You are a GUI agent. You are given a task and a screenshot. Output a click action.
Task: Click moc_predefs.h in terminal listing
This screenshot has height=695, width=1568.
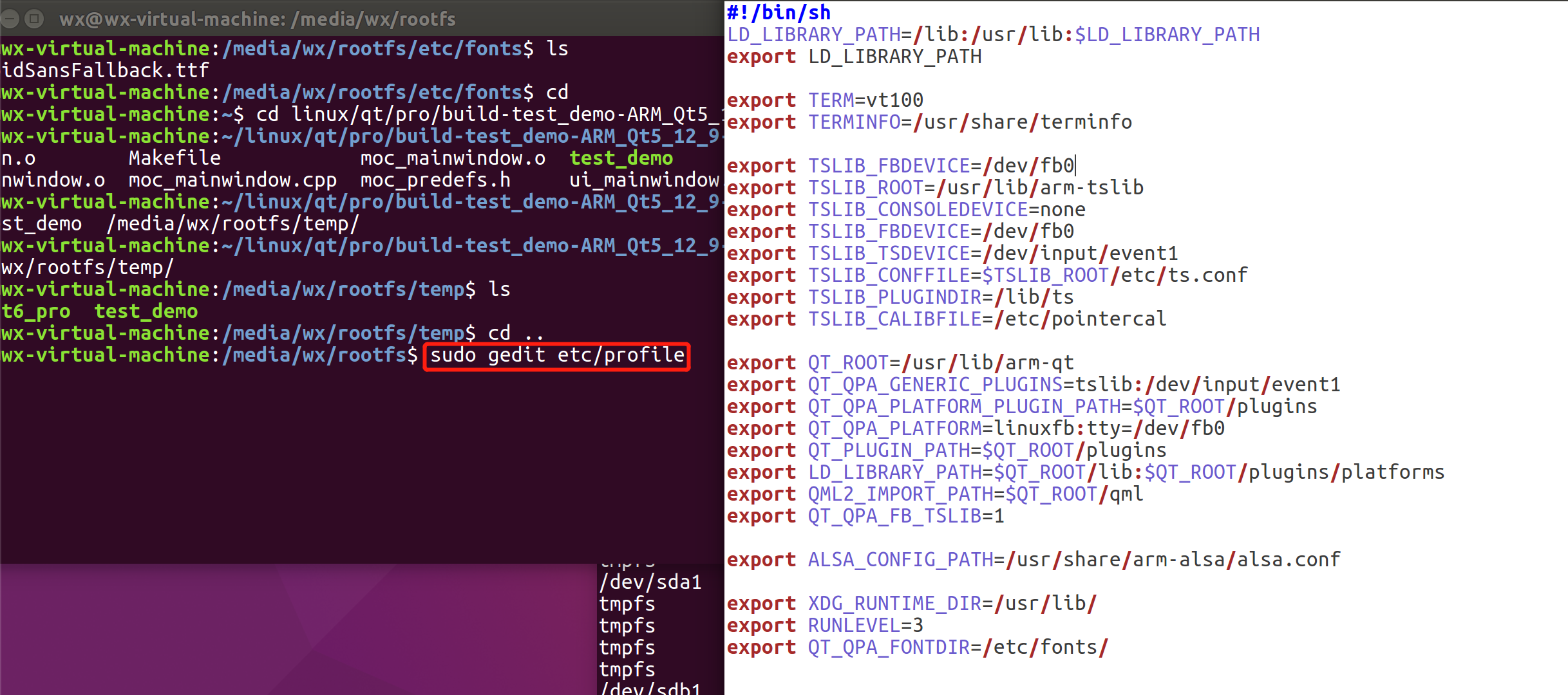coord(435,180)
